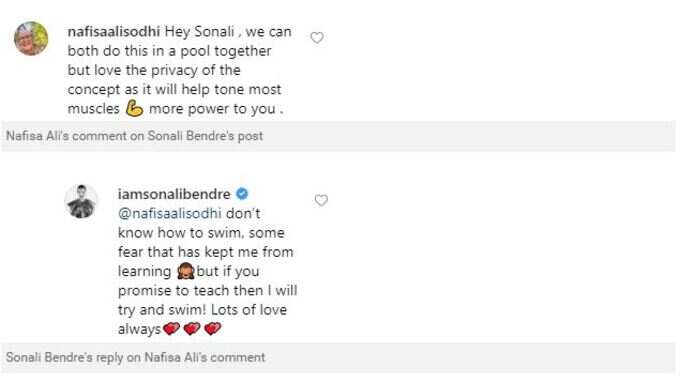The image size is (680, 382).
Task: Open nafisaalisodhi's profile picture
Action: (x=31, y=39)
